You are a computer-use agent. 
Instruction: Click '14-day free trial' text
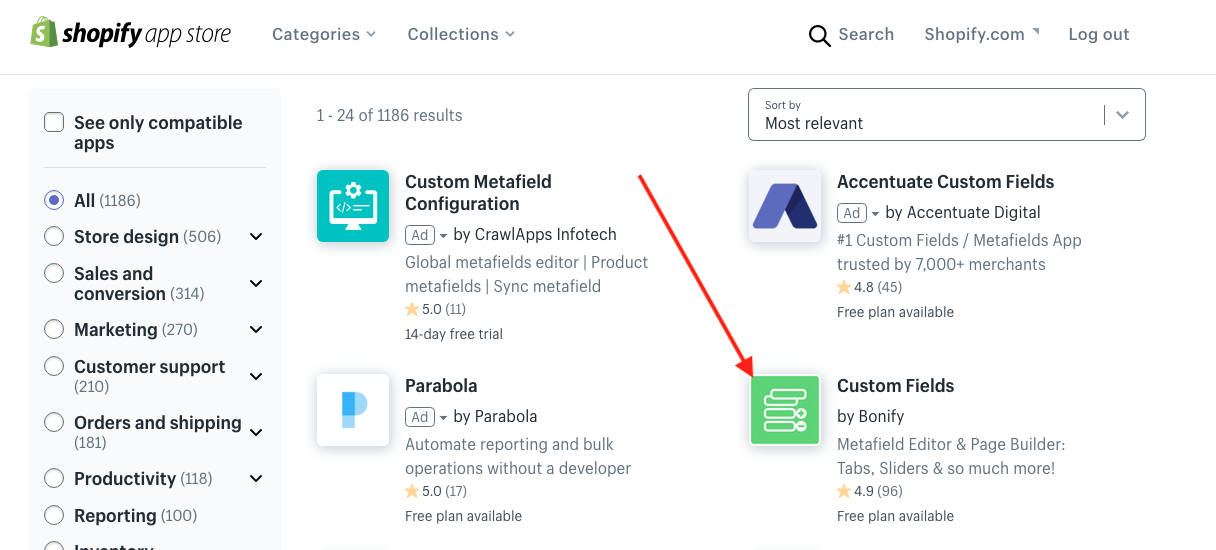click(454, 334)
